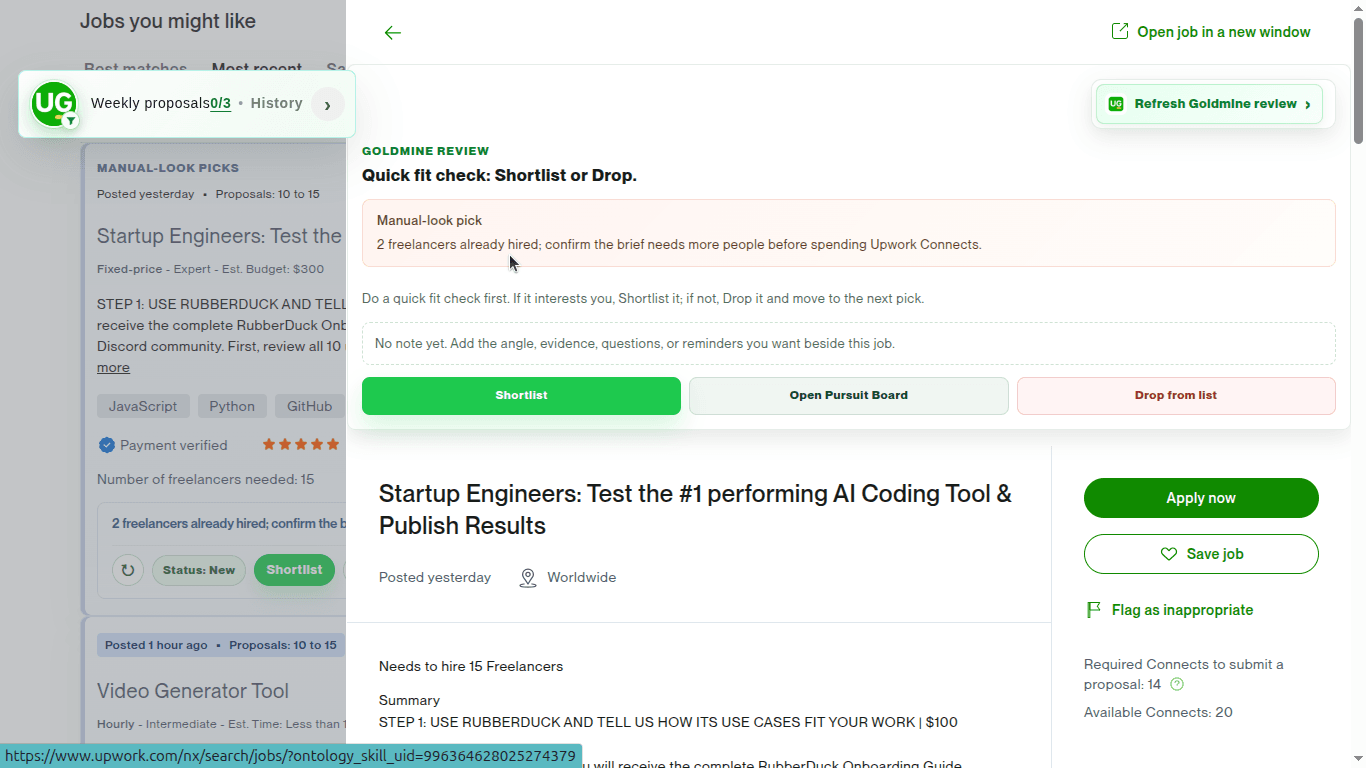Viewport: 1366px width, 768px height.
Task: Click the Status: New pill
Action: pyautogui.click(x=199, y=570)
